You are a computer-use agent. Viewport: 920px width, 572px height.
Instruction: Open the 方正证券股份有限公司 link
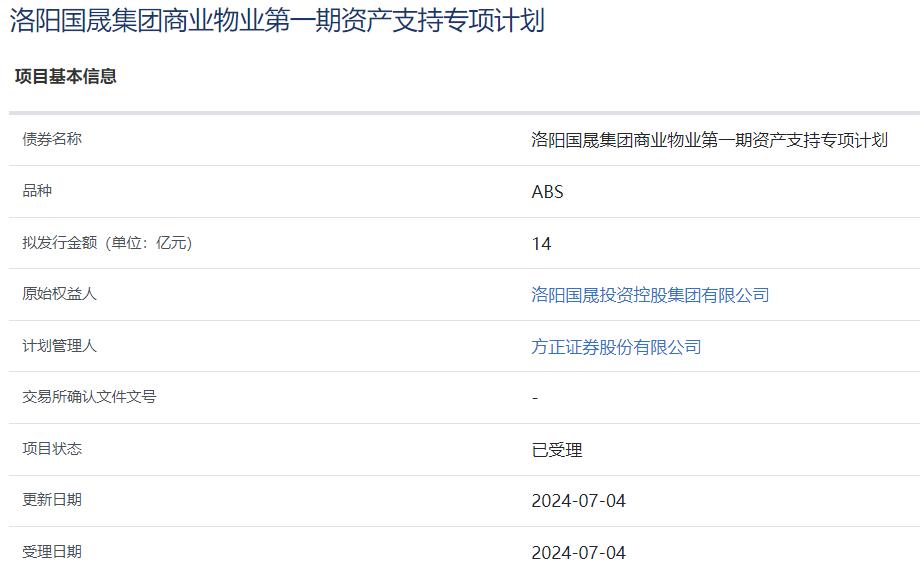[x=616, y=347]
